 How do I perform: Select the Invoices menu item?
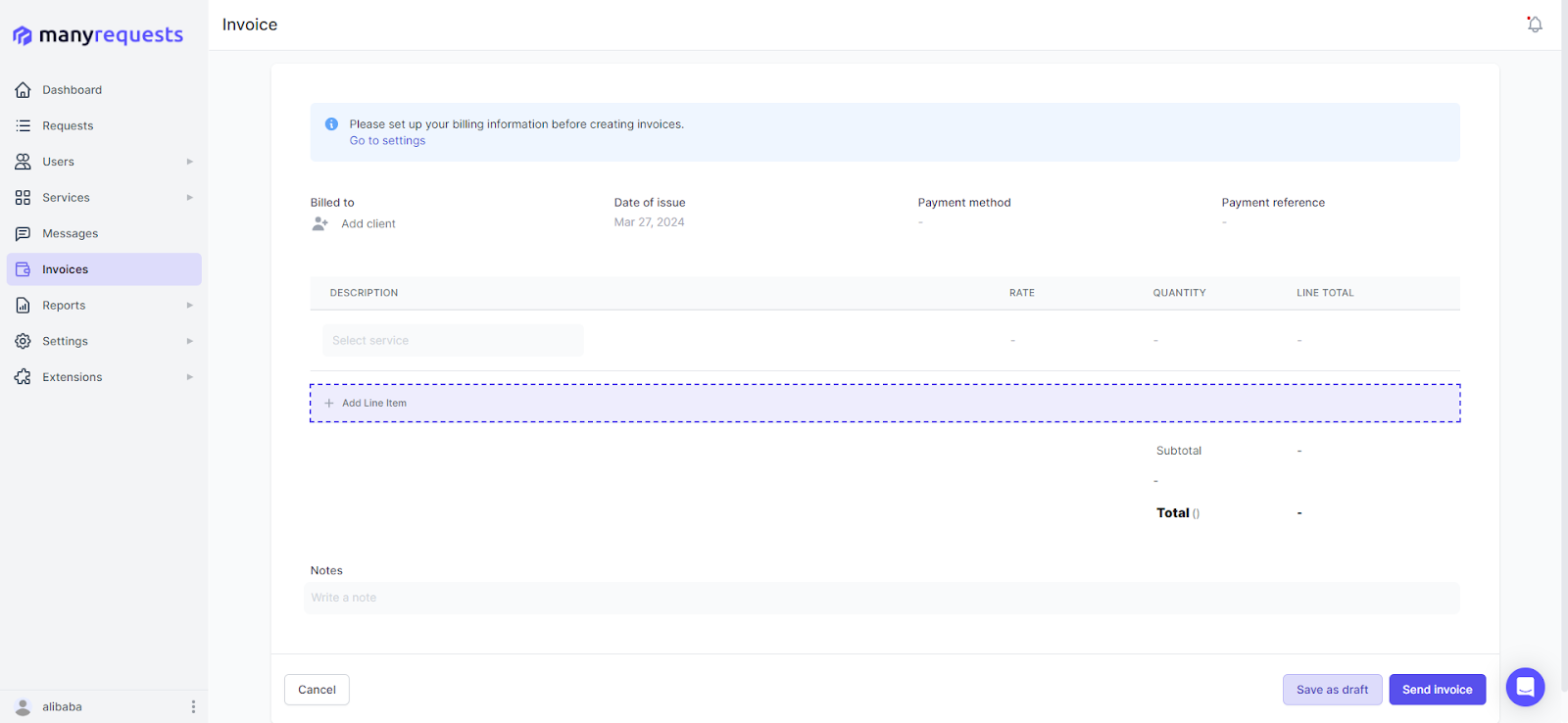click(104, 269)
